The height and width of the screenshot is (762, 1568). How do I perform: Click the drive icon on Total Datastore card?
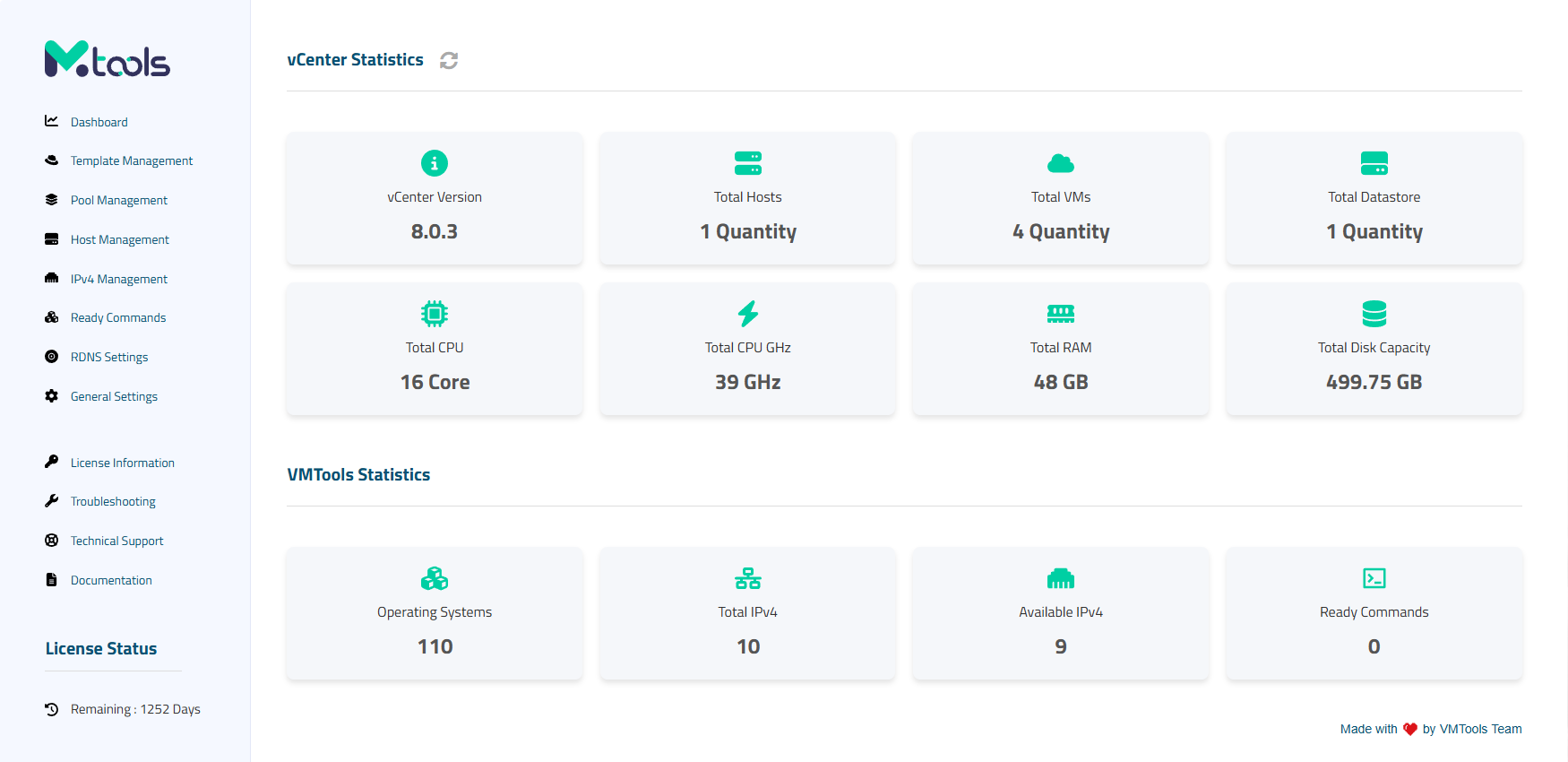pyautogui.click(x=1374, y=163)
